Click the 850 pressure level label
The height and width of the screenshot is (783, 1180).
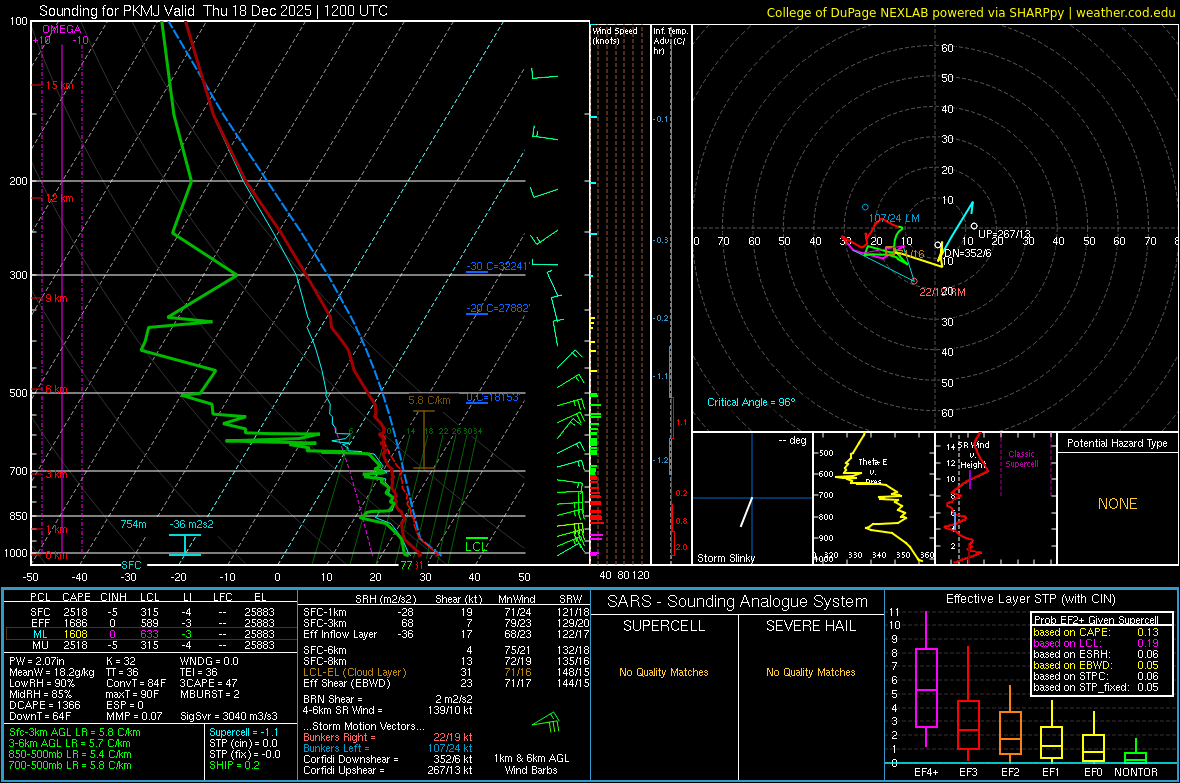tap(18, 516)
